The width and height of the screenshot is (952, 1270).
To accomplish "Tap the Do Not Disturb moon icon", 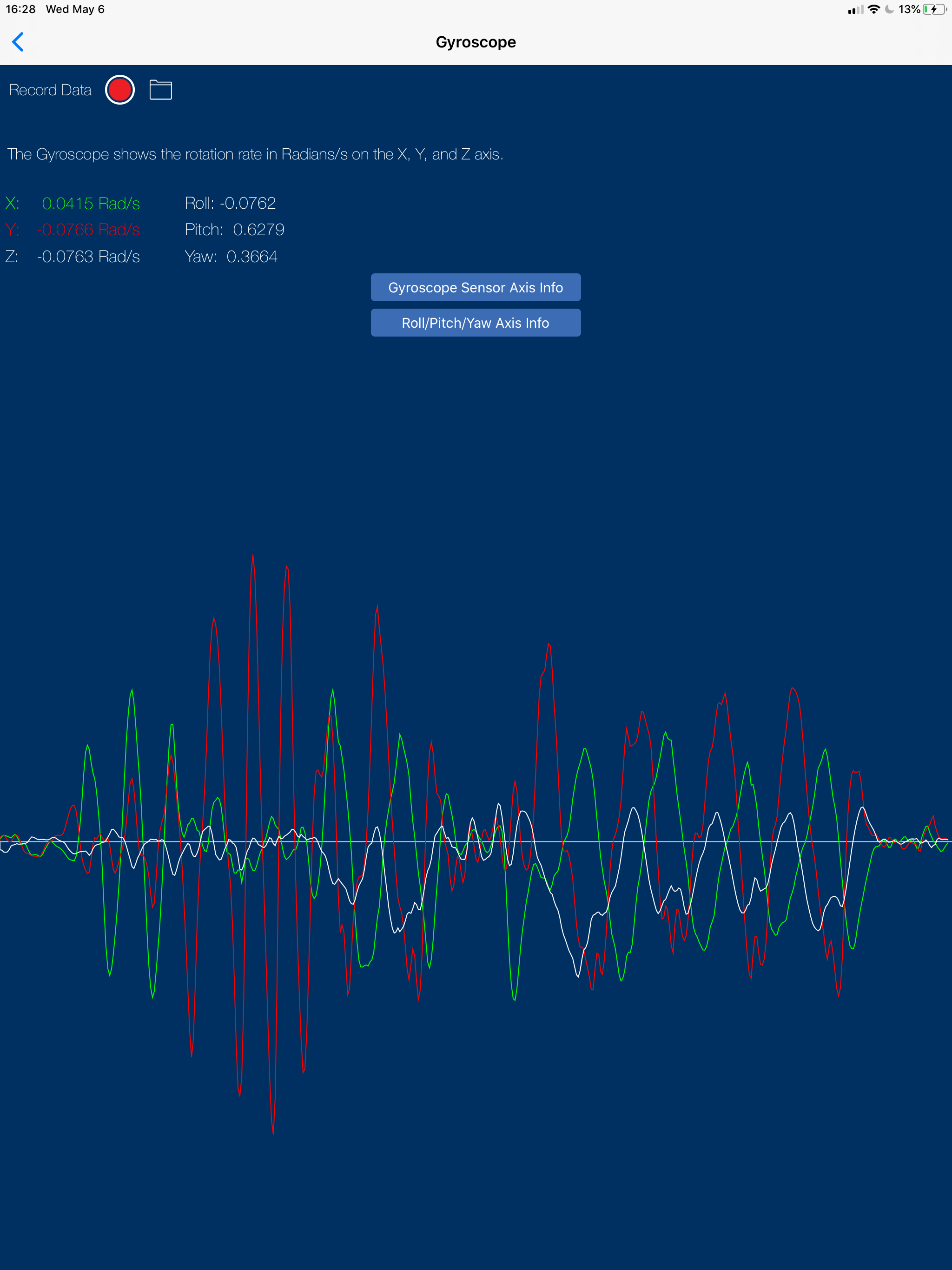I will [889, 9].
